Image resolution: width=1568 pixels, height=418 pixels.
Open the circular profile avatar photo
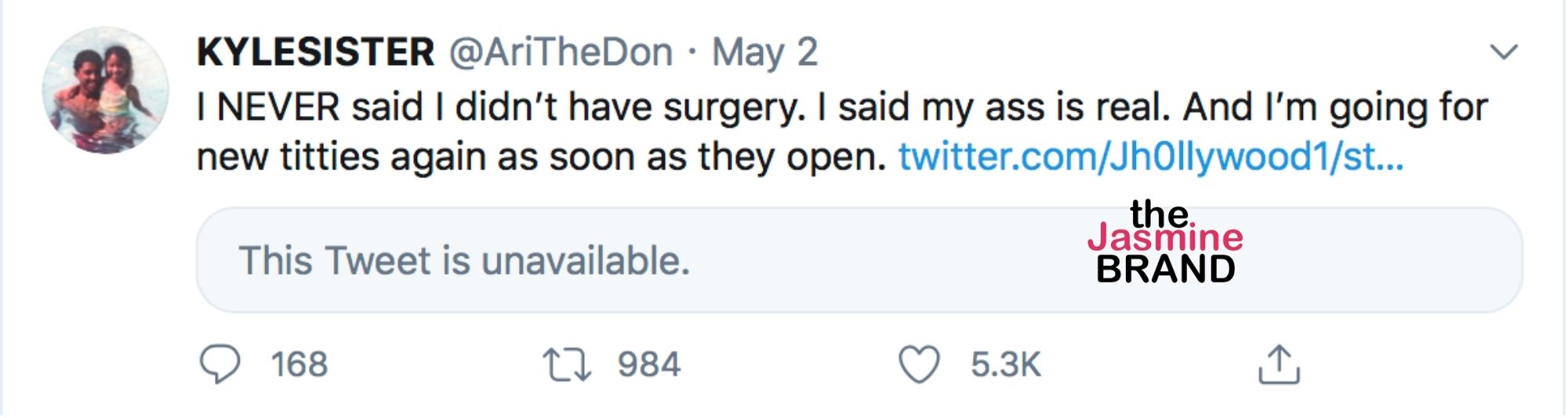click(105, 90)
